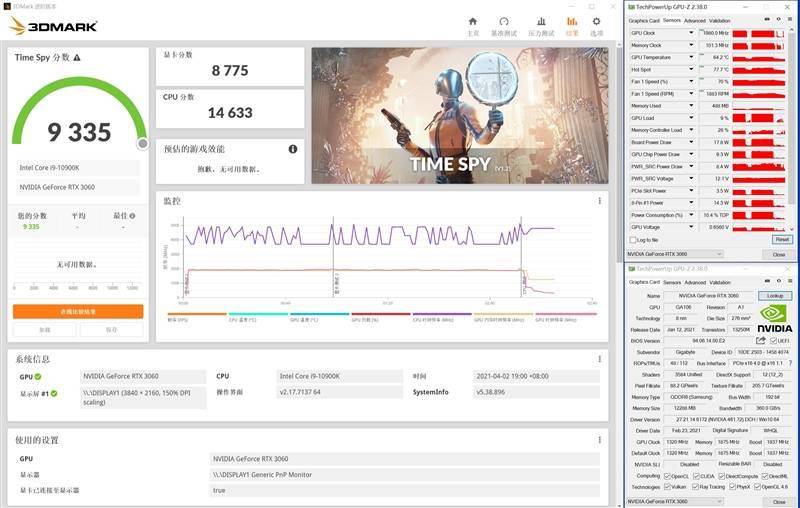Click the purple legend bar under the monitoring chart
The width and height of the screenshot is (800, 508).
(442, 314)
